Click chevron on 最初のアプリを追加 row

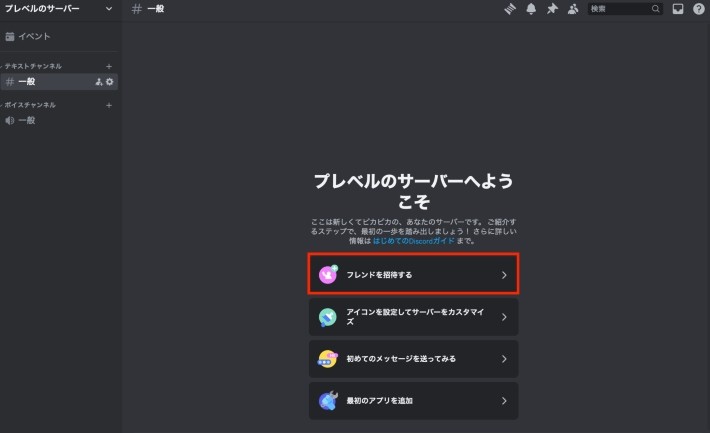504,401
